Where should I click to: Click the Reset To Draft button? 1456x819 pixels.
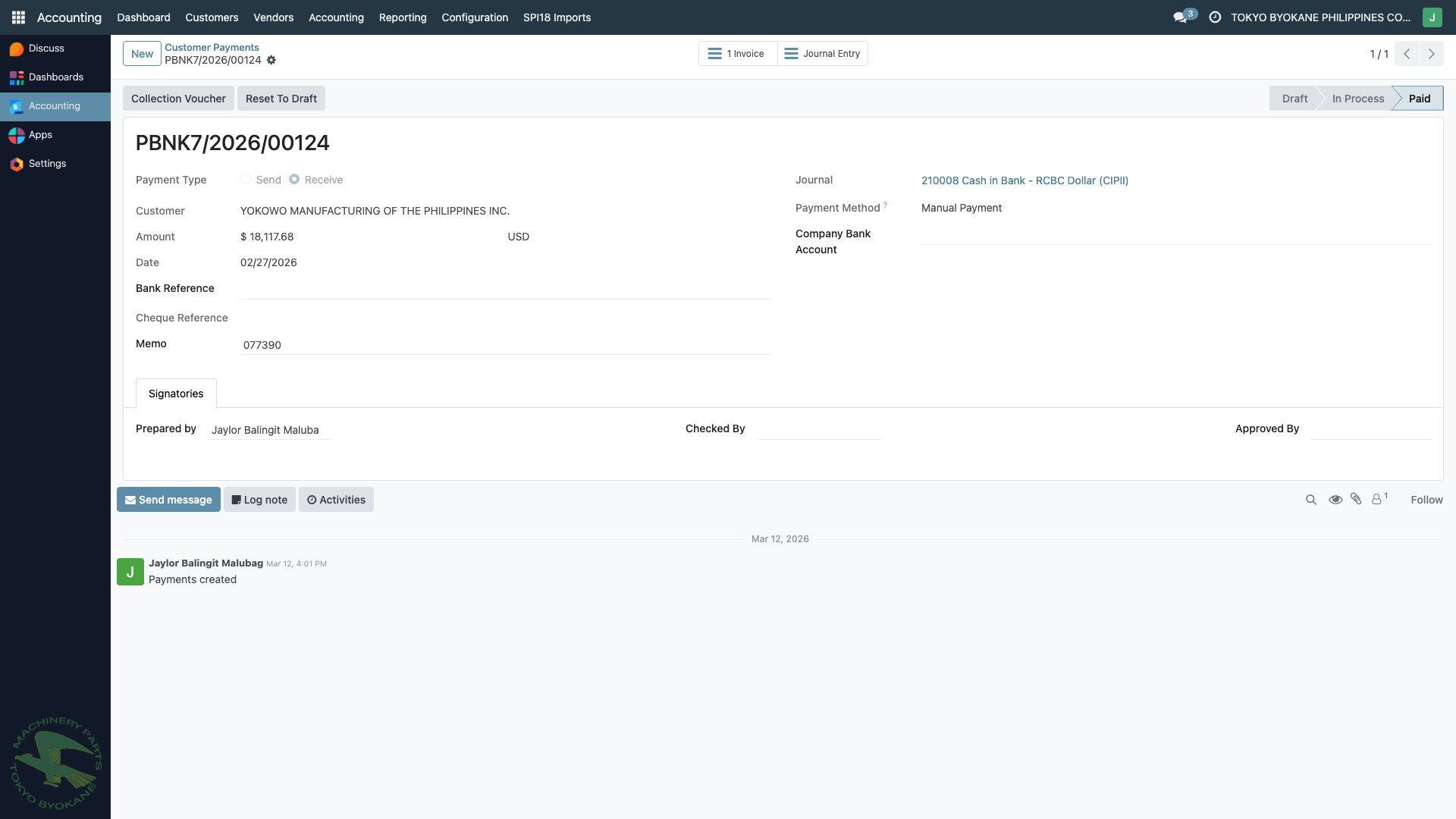[281, 98]
